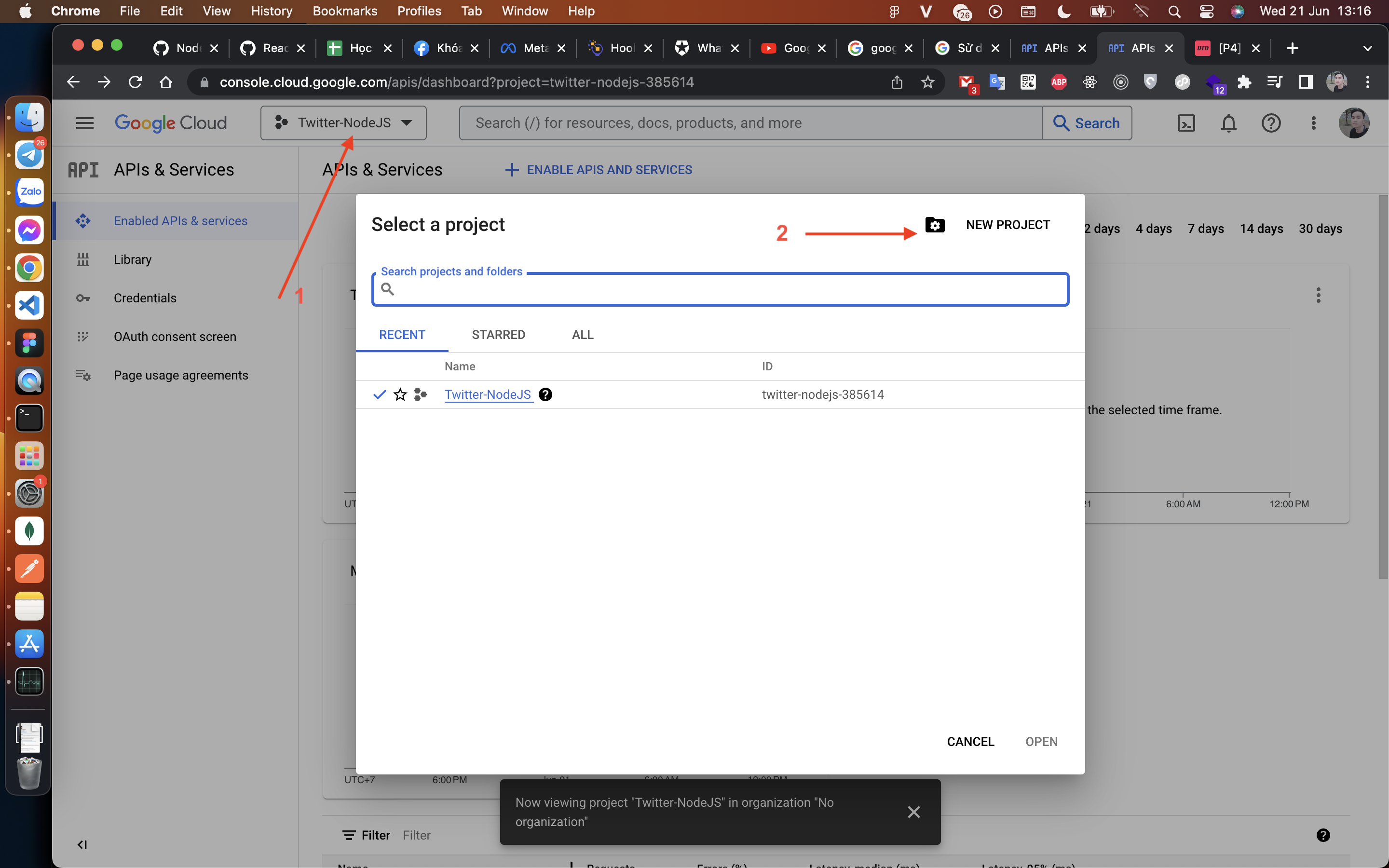Select Enabled APIs & services
This screenshot has width=1389, height=868.
tap(176, 221)
